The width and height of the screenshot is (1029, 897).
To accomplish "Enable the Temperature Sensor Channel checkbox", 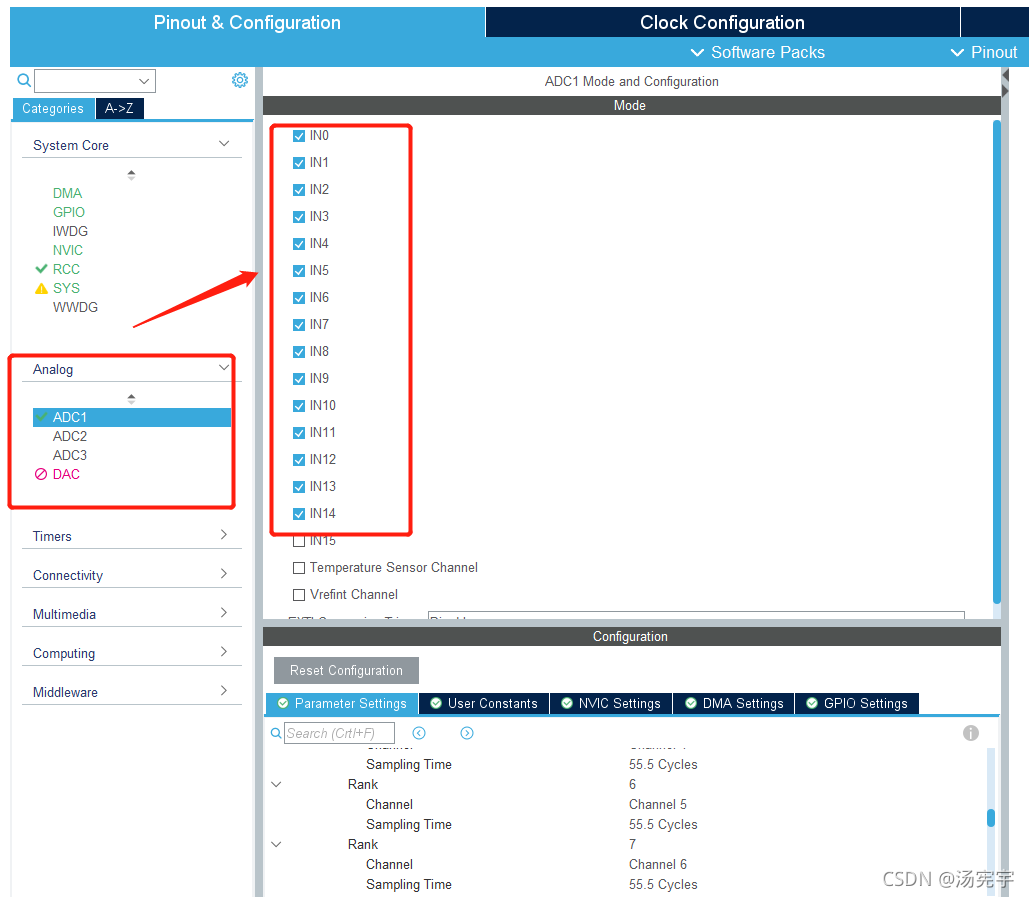I will (299, 568).
